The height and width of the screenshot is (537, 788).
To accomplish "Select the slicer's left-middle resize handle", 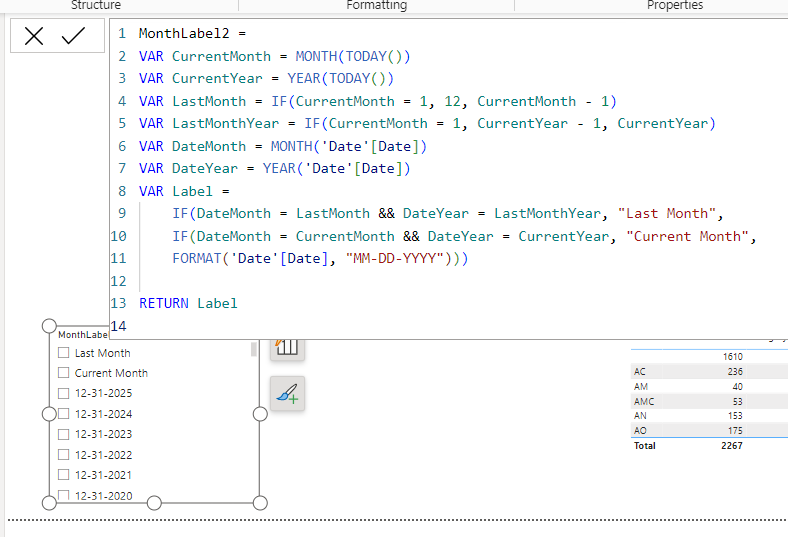I will (49, 414).
